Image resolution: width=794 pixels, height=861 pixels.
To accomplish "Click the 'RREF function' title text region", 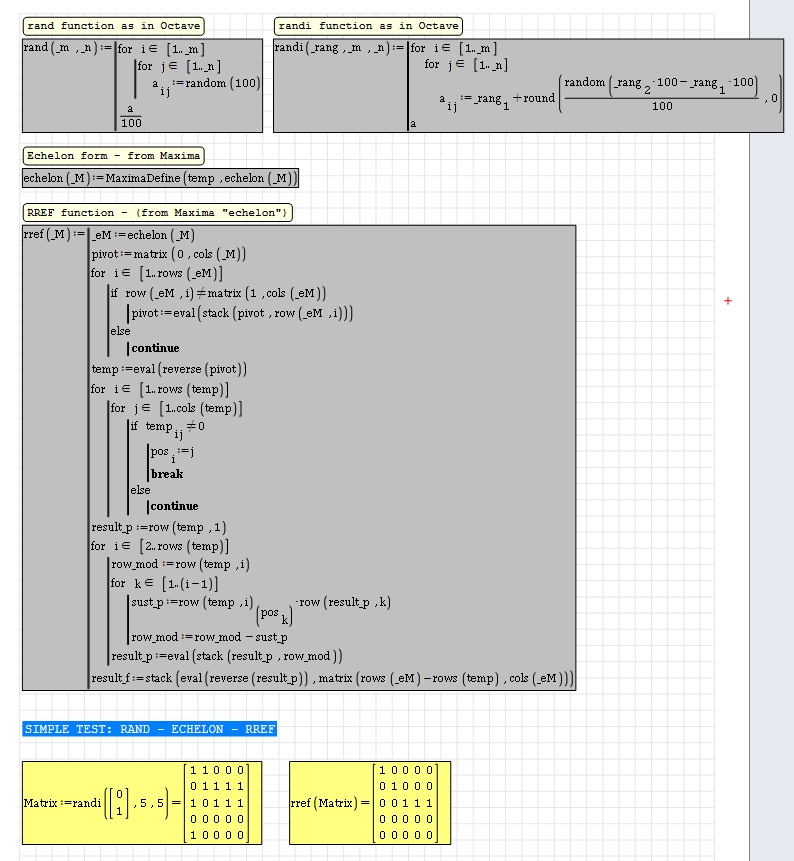I will (x=158, y=213).
